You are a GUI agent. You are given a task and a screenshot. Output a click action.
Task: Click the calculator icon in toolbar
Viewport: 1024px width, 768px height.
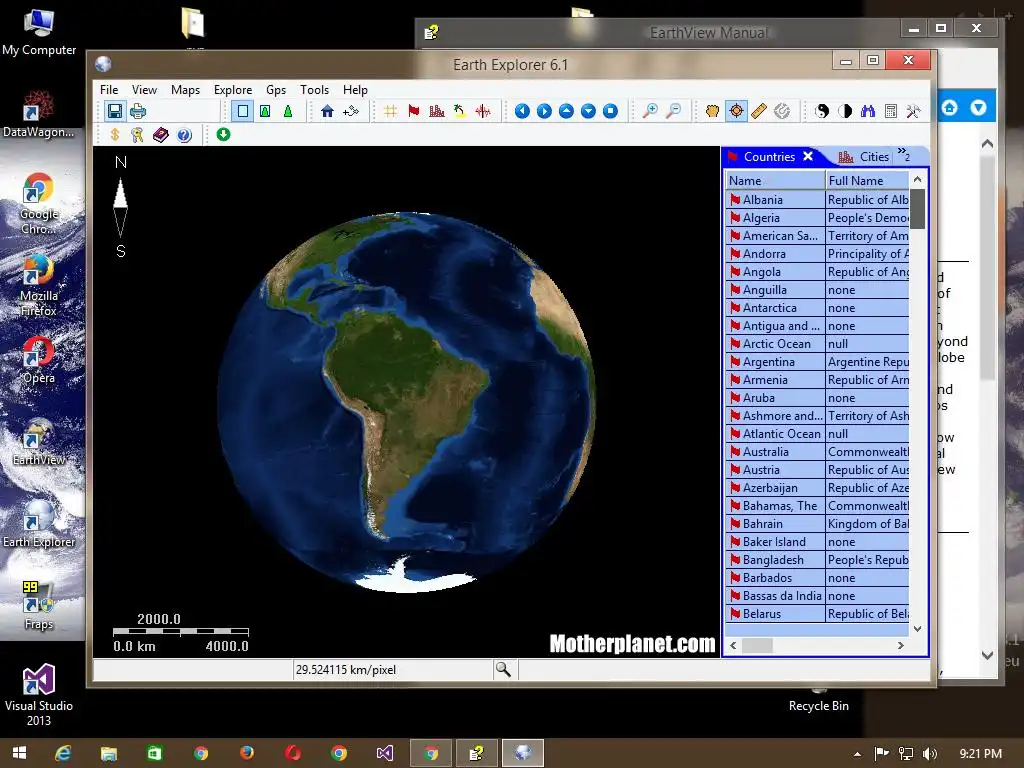pyautogui.click(x=891, y=111)
